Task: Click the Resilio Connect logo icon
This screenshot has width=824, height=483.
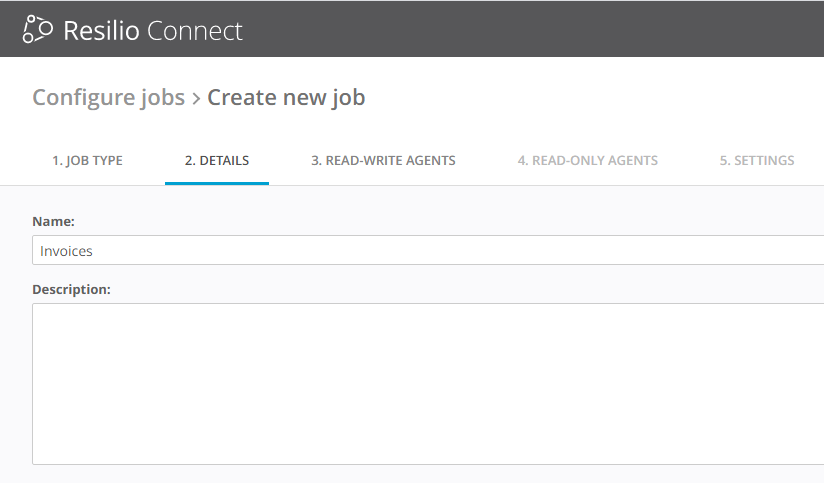Action: point(39,30)
